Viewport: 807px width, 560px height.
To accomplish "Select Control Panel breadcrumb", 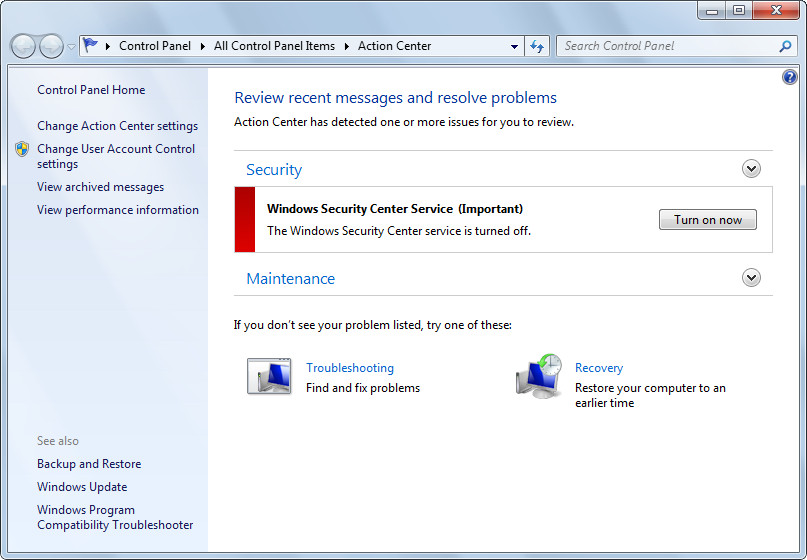I will tap(155, 46).
